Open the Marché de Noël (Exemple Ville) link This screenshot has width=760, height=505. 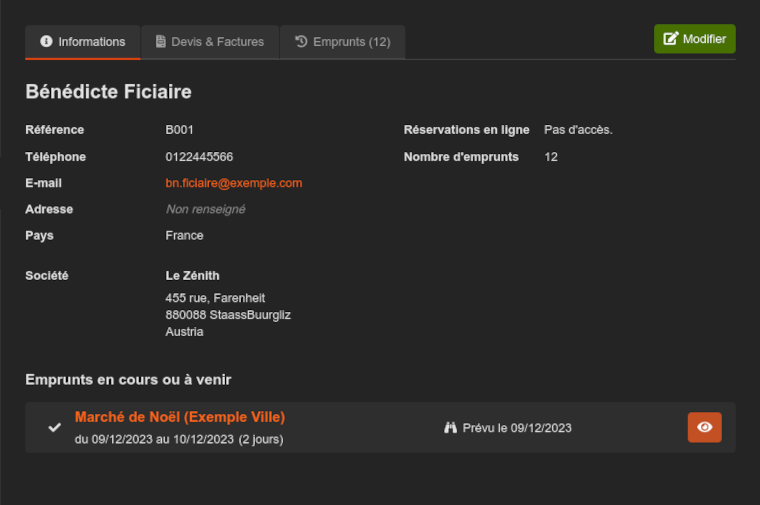[180, 417]
